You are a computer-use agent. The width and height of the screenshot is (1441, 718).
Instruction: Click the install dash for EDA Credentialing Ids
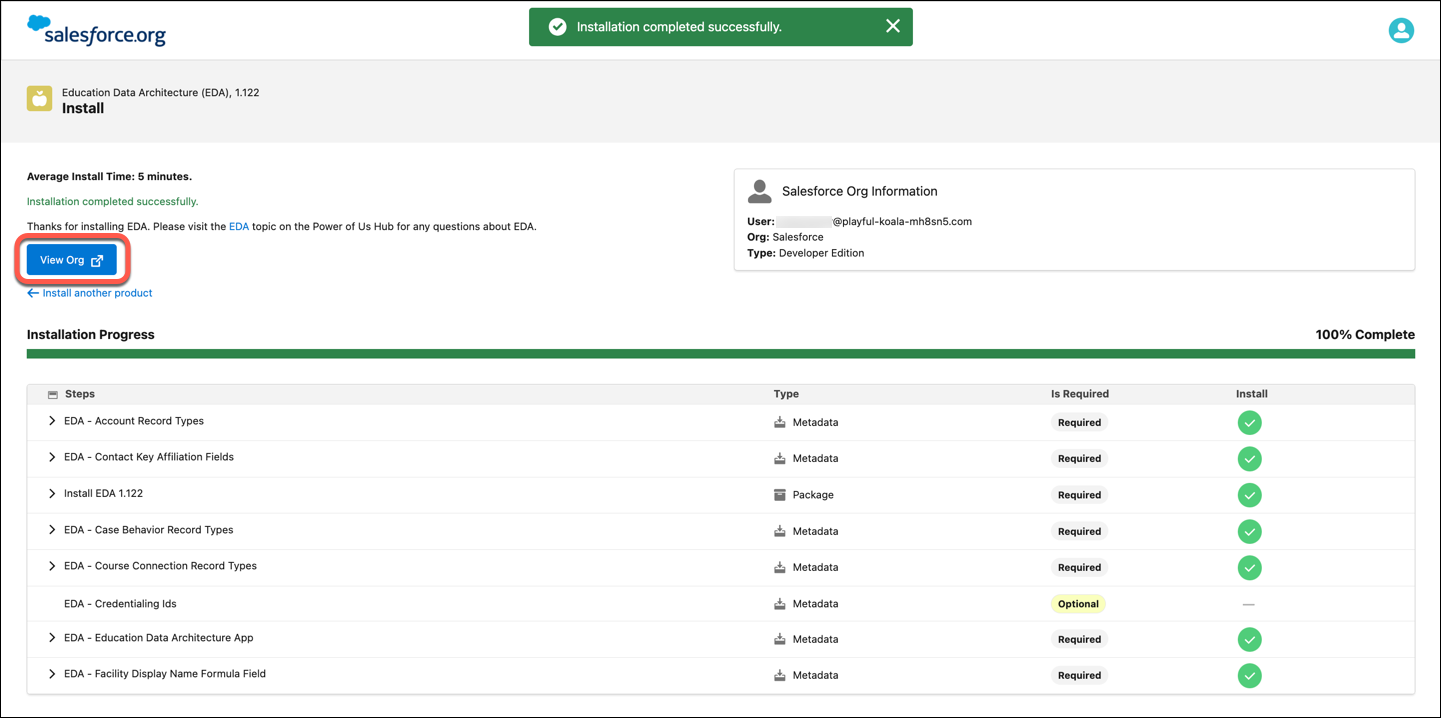tap(1250, 603)
